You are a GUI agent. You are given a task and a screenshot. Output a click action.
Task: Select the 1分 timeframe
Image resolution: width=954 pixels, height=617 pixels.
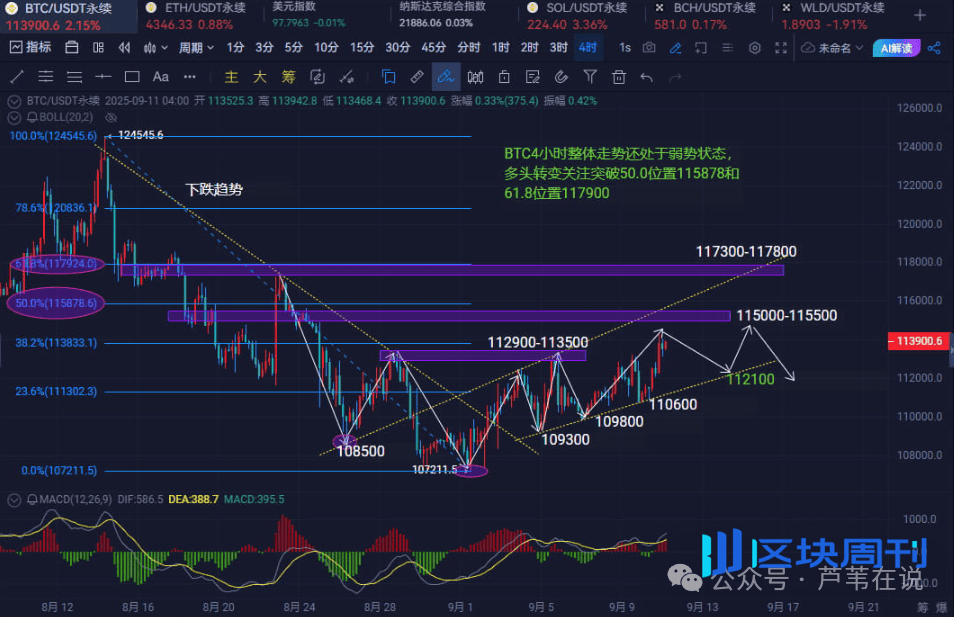pyautogui.click(x=235, y=47)
